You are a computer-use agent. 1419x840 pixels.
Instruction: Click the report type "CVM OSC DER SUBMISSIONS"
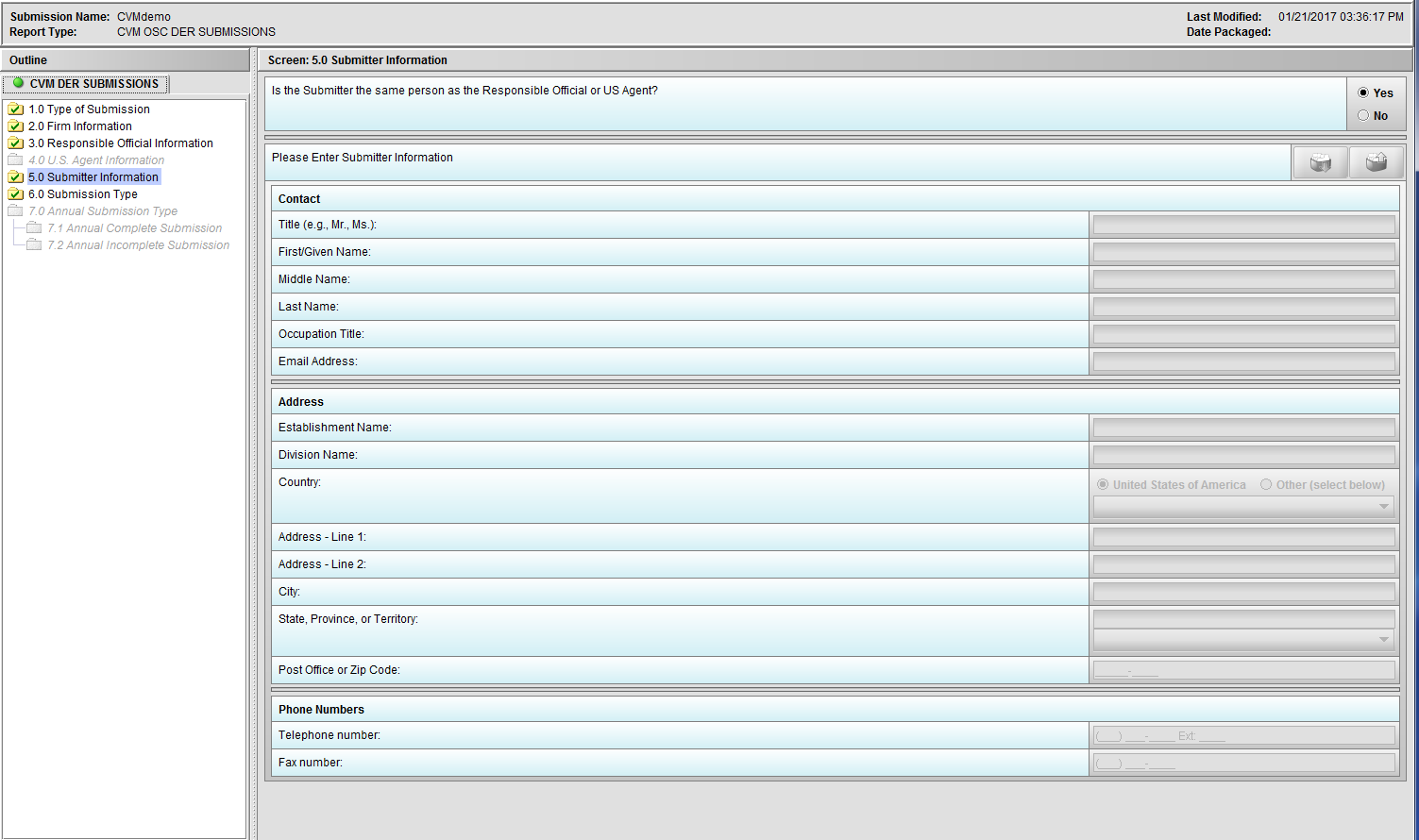pos(196,32)
